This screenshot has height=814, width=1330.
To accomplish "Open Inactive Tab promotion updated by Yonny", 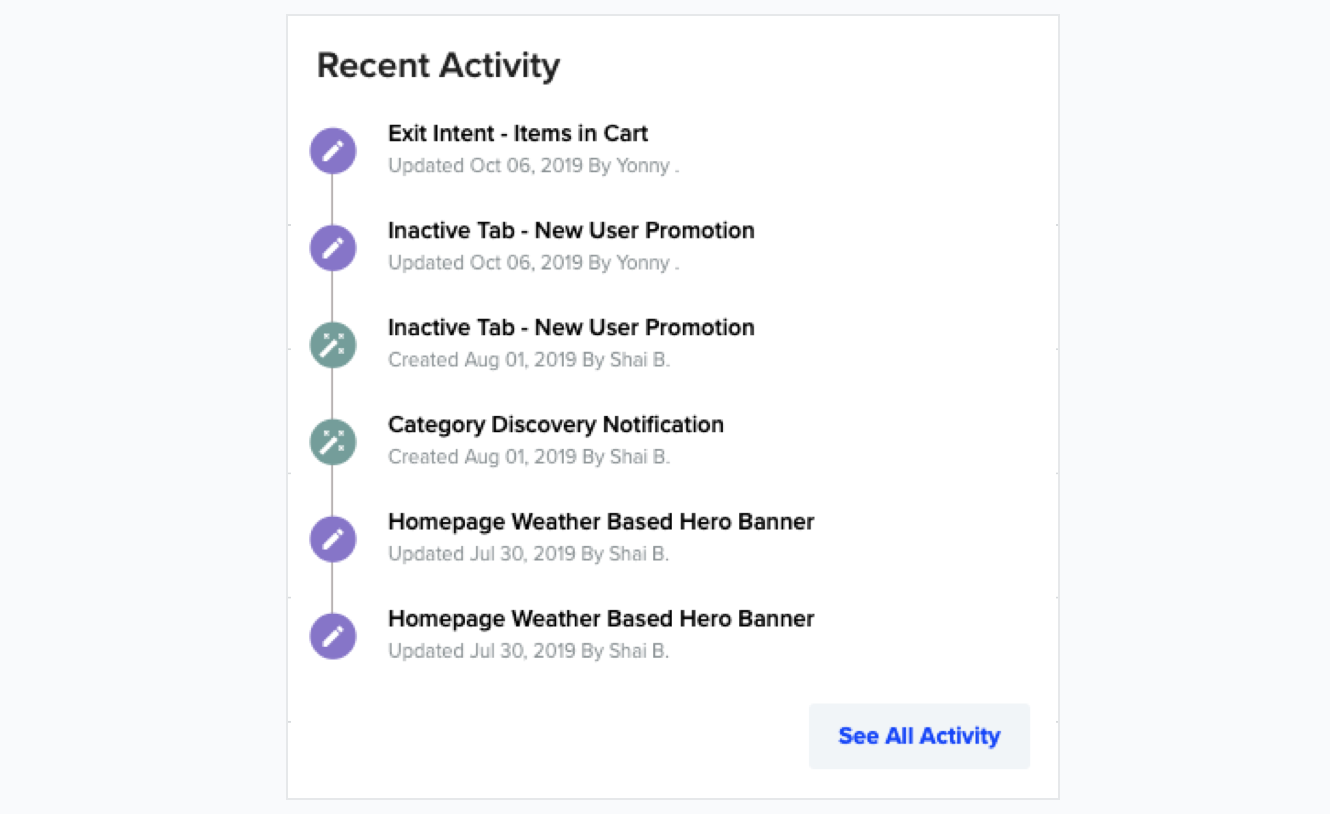I will (x=571, y=230).
